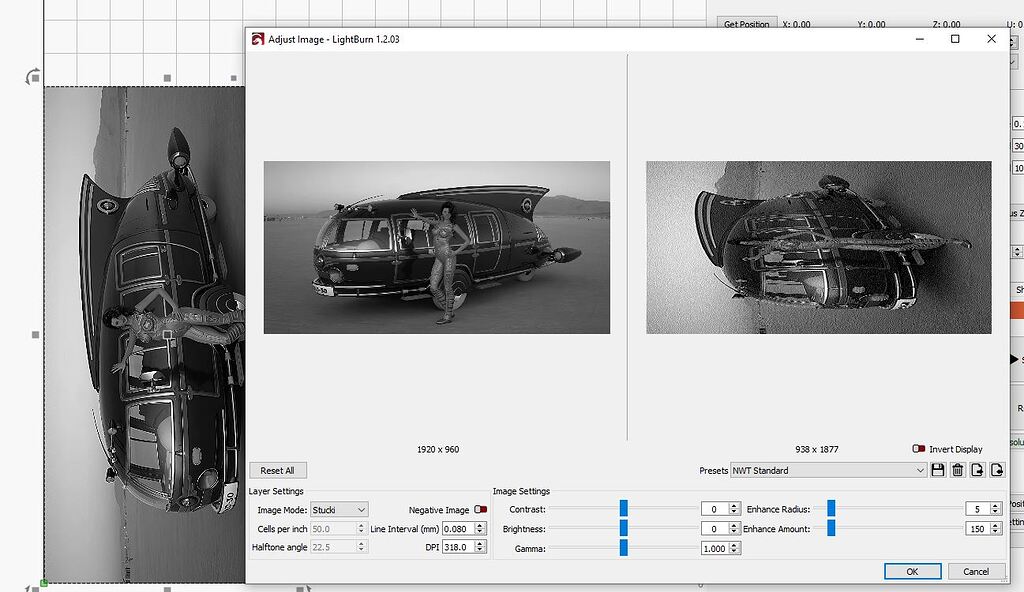Viewport: 1024px width, 592px height.
Task: Click Get Position button in main window
Action: coord(746,24)
